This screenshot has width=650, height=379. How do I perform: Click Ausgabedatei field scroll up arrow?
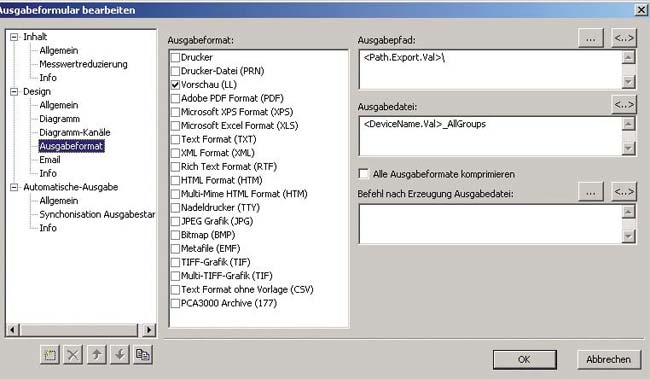pyautogui.click(x=628, y=124)
